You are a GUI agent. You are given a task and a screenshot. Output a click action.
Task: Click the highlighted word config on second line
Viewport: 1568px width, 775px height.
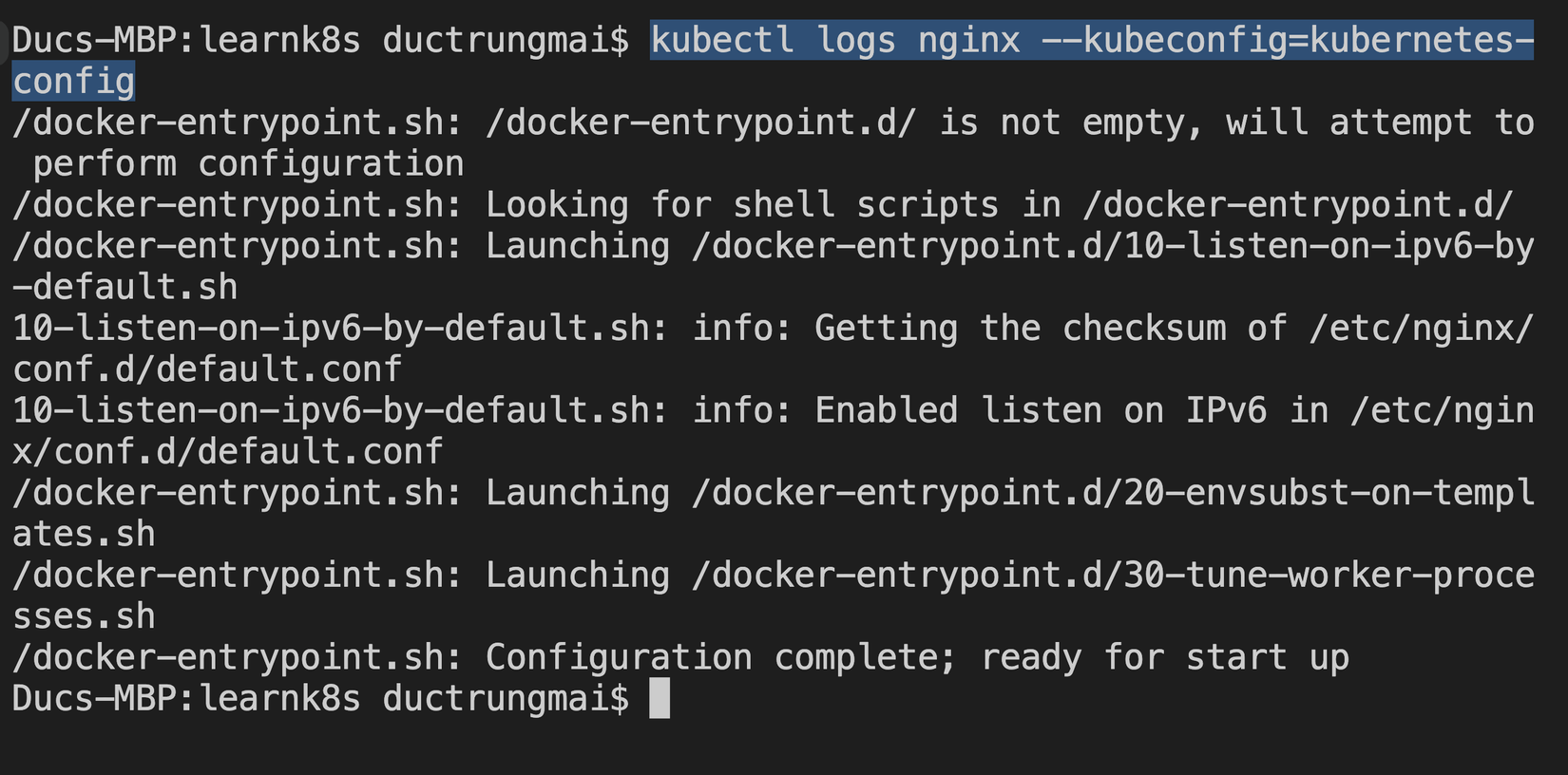[73, 82]
